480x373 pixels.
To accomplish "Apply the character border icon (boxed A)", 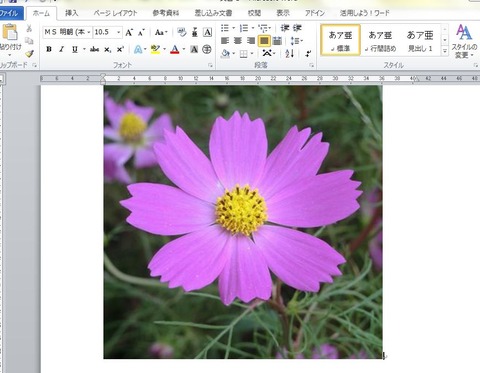I will pos(207,32).
